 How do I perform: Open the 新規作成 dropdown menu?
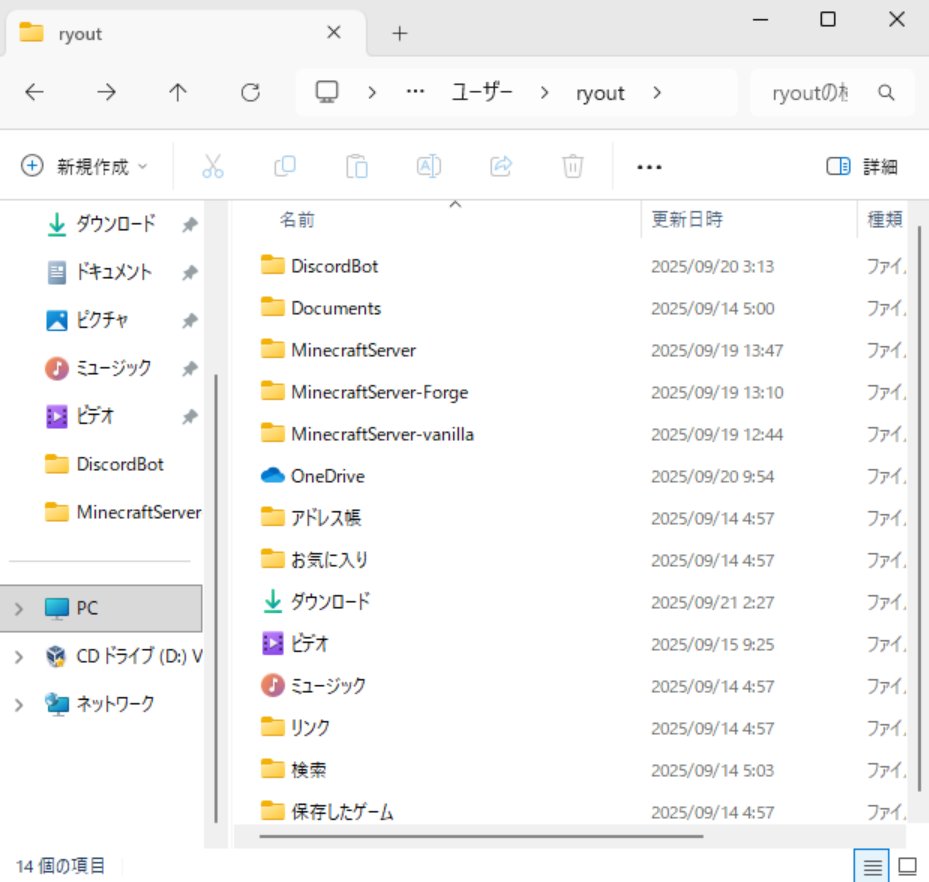pos(85,166)
